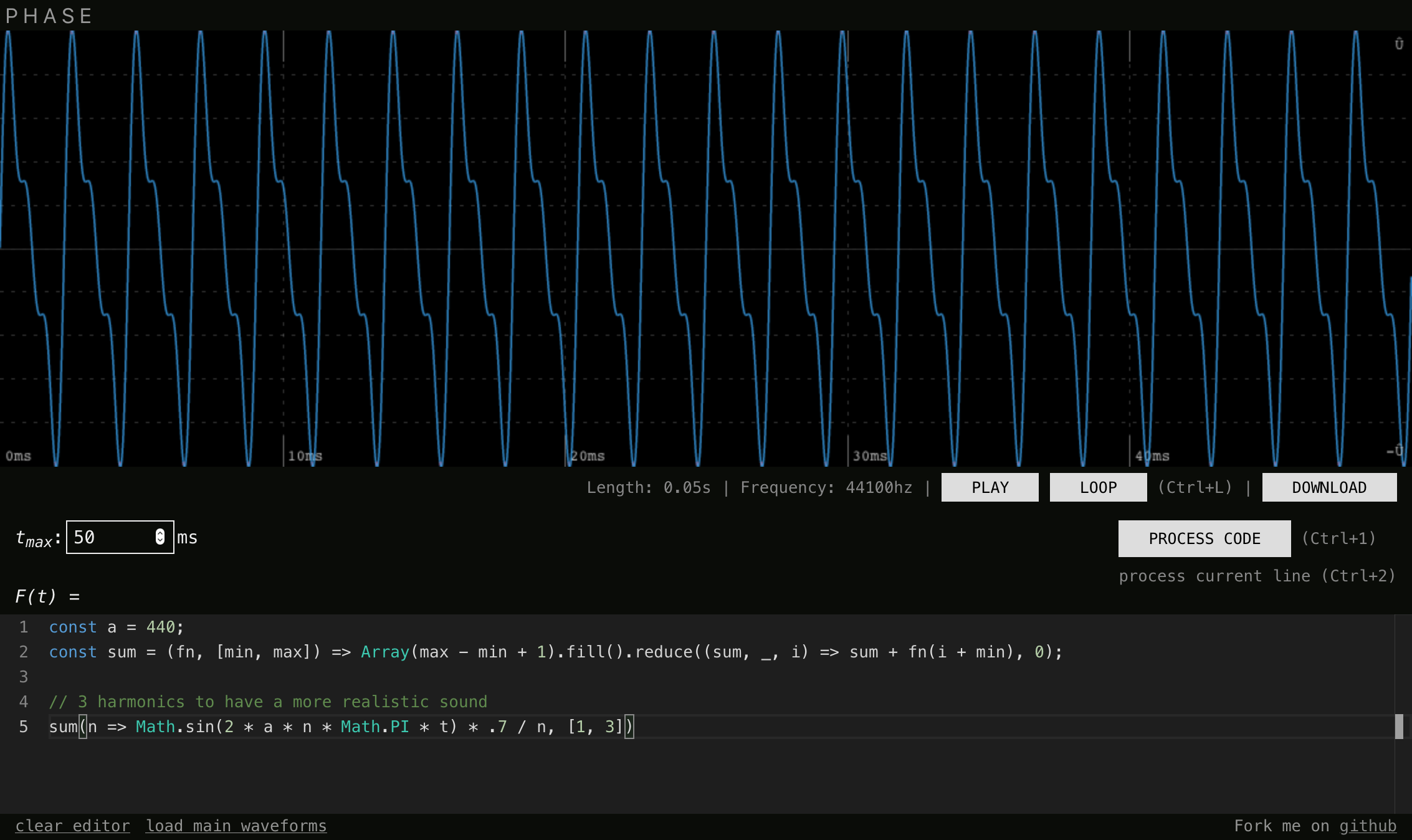Click the comment on line 4

(268, 702)
